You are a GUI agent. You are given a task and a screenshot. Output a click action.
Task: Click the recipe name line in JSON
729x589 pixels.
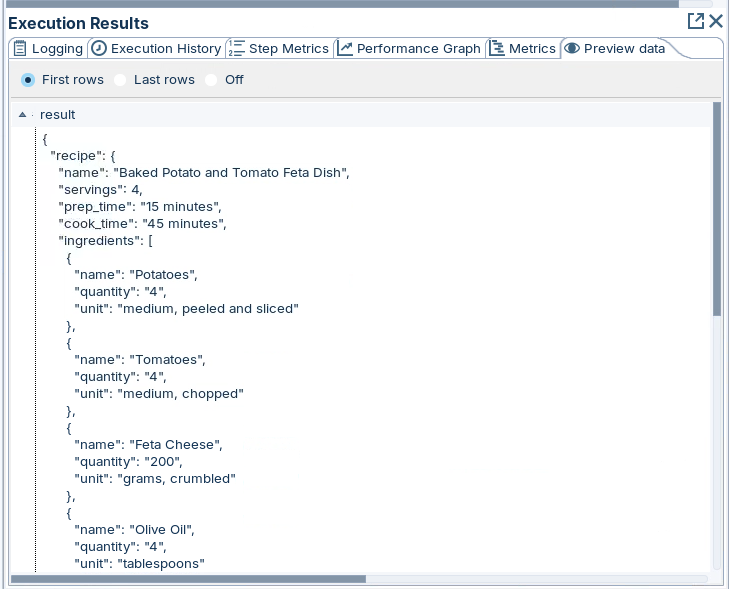point(204,173)
